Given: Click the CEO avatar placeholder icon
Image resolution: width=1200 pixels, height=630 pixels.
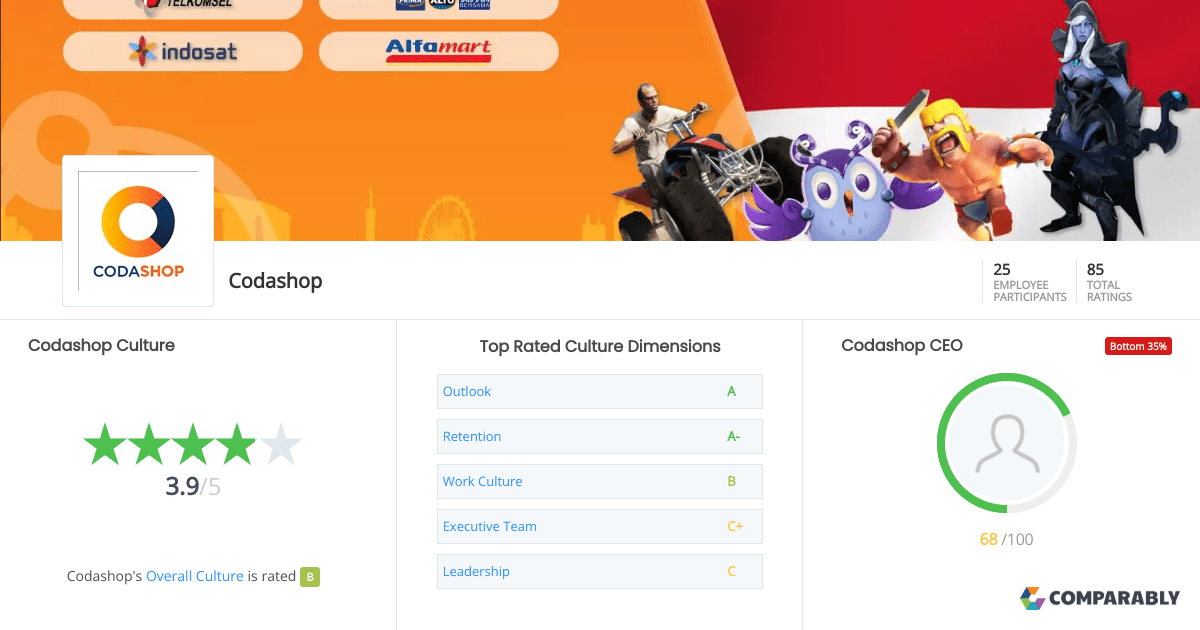Looking at the screenshot, I should pyautogui.click(x=1006, y=445).
